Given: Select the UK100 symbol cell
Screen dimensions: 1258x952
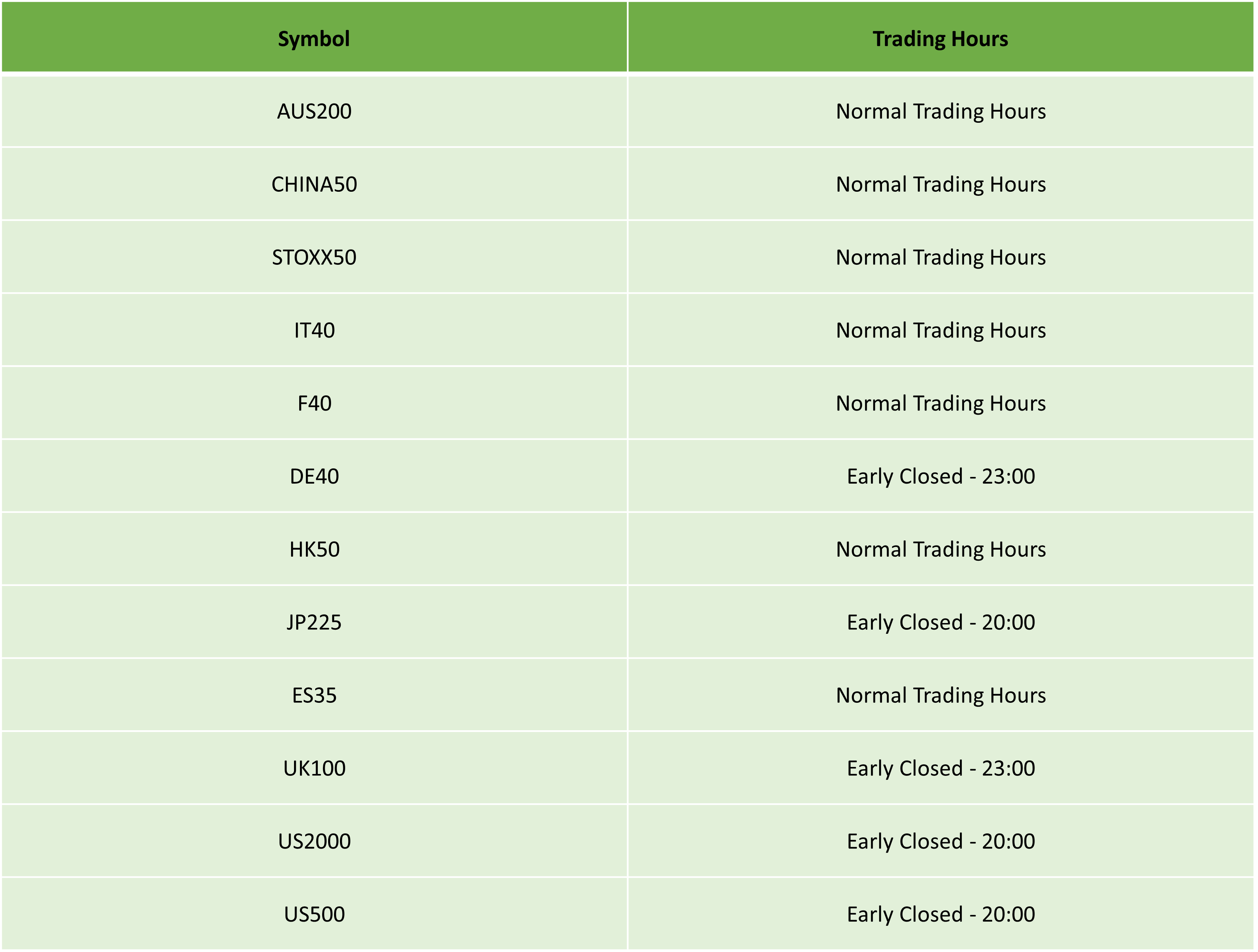Looking at the screenshot, I should (314, 768).
